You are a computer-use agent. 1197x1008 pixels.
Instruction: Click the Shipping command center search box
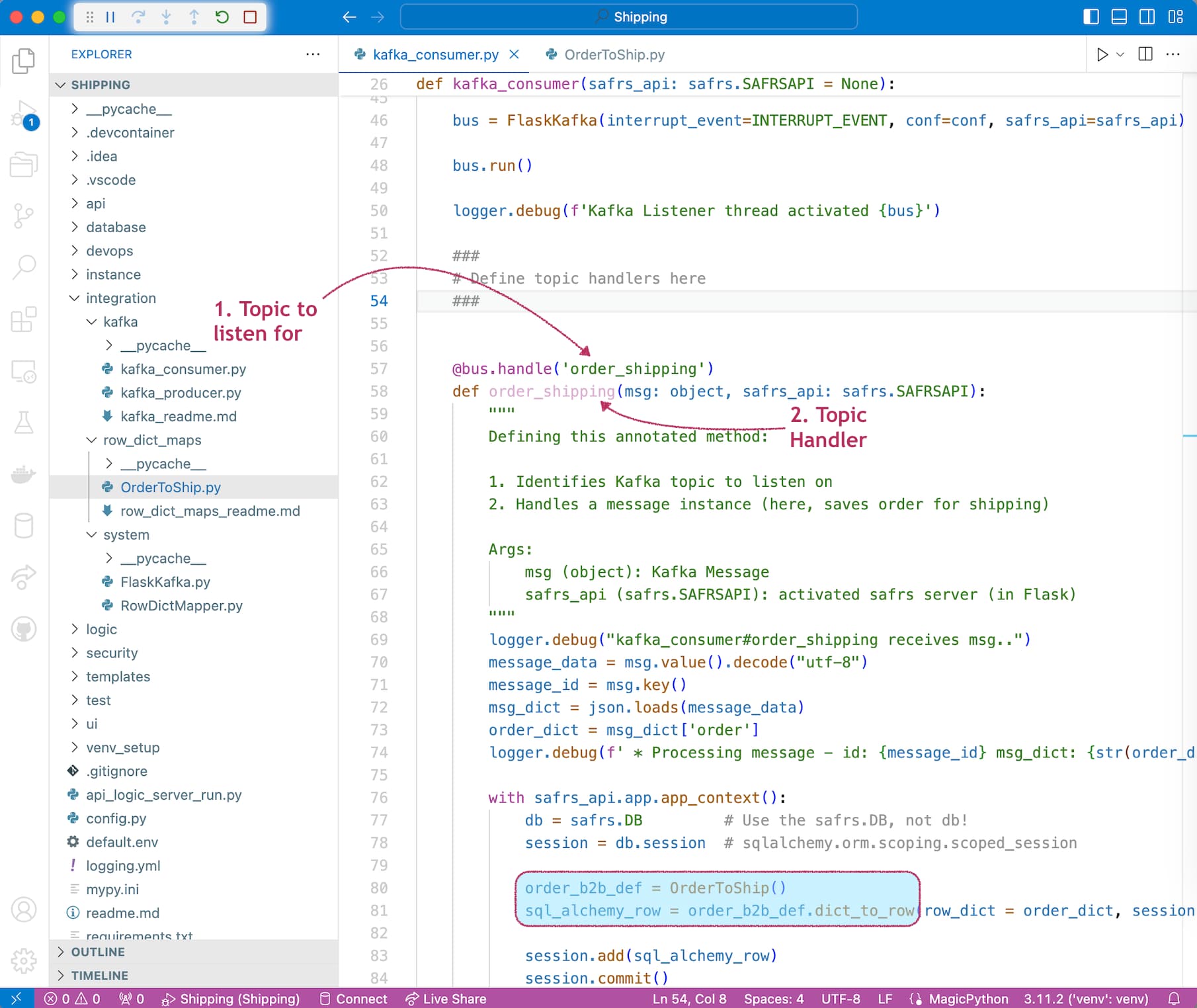pyautogui.click(x=629, y=17)
